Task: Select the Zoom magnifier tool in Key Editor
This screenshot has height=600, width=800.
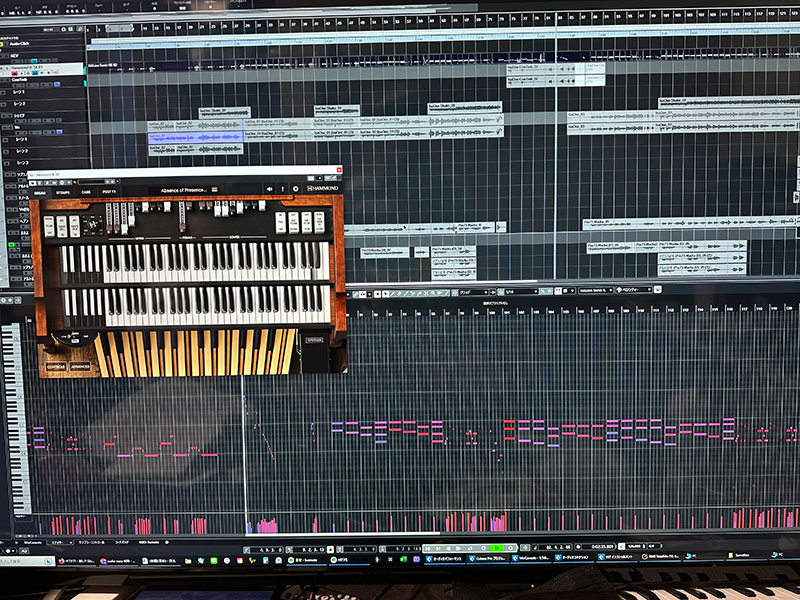Action: pos(433,293)
